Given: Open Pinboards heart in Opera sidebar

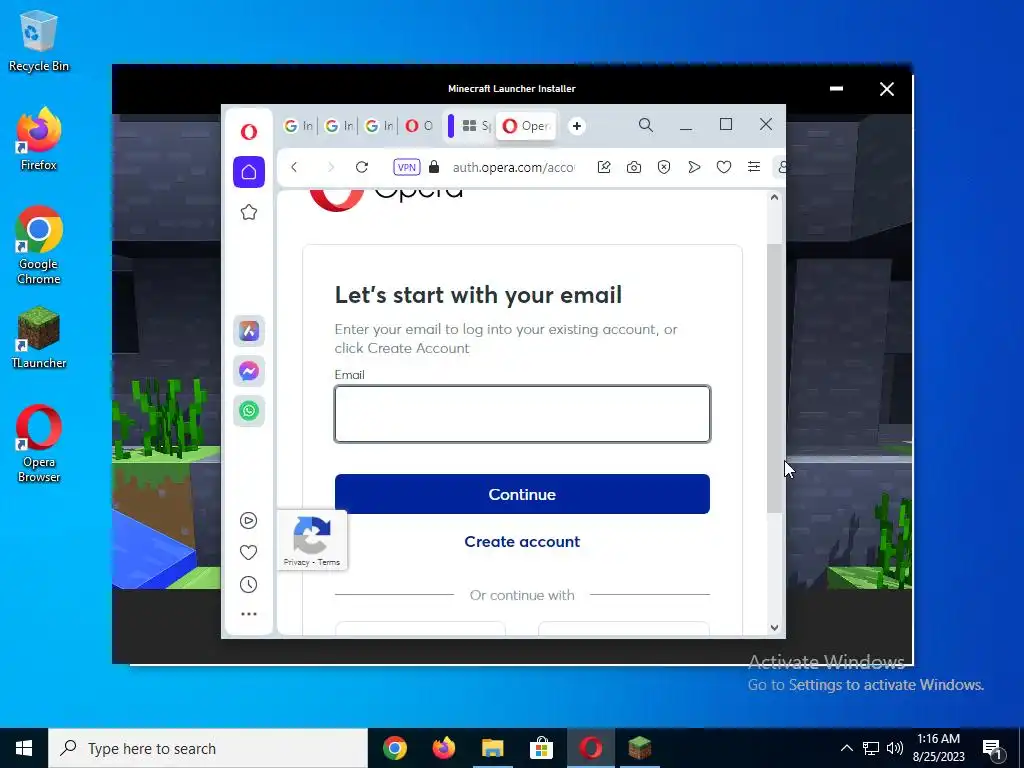Looking at the screenshot, I should coord(248,552).
